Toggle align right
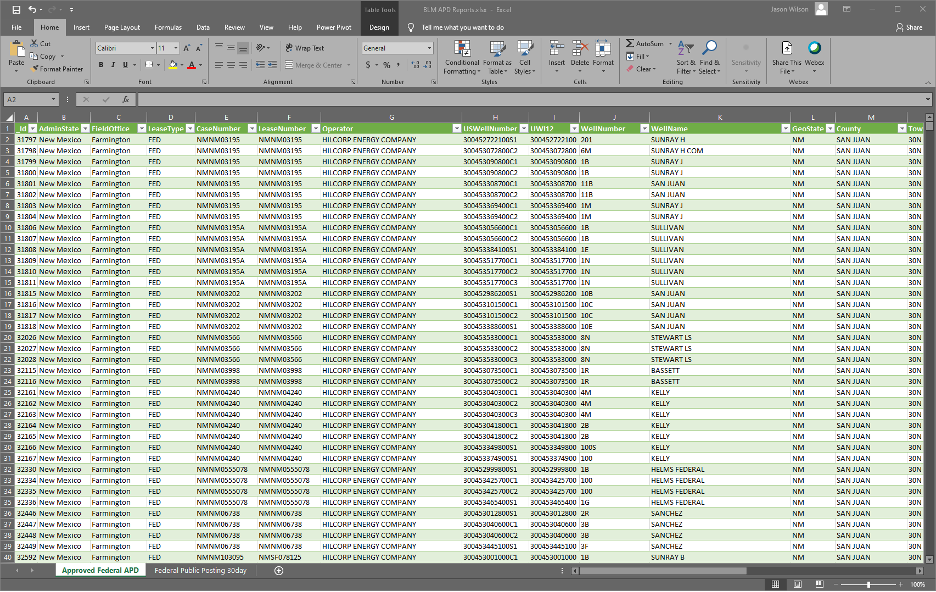 coord(243,64)
